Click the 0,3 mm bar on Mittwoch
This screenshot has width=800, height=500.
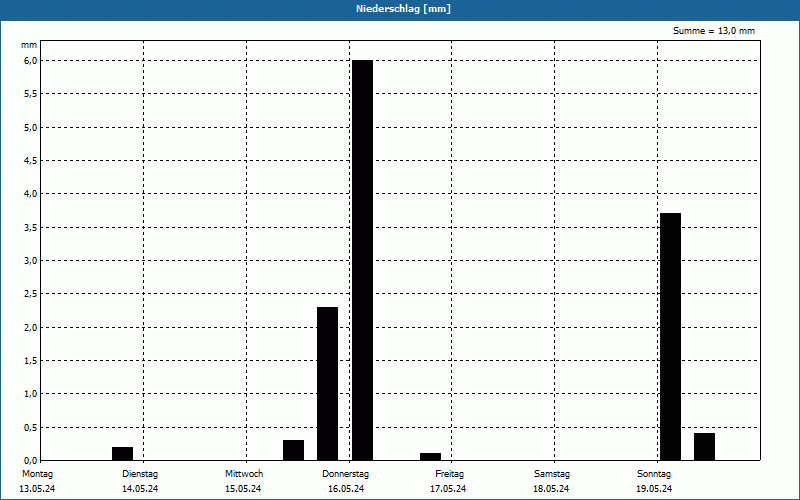point(293,450)
